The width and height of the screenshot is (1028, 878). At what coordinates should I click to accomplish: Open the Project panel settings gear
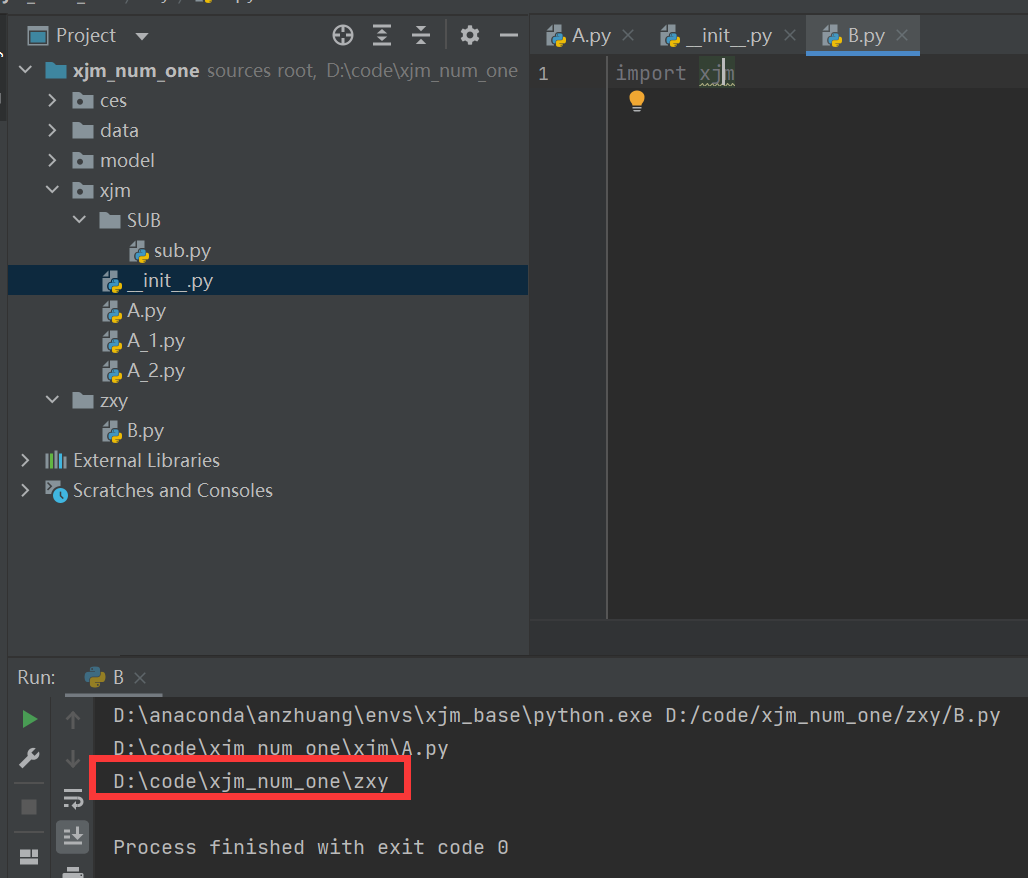[469, 35]
